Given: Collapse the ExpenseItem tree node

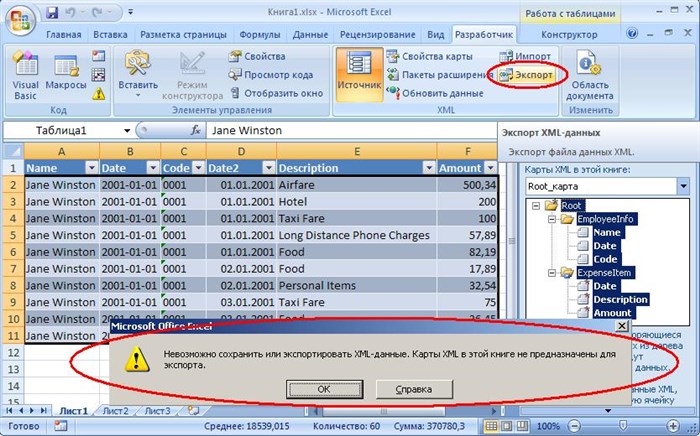Looking at the screenshot, I should (x=552, y=273).
